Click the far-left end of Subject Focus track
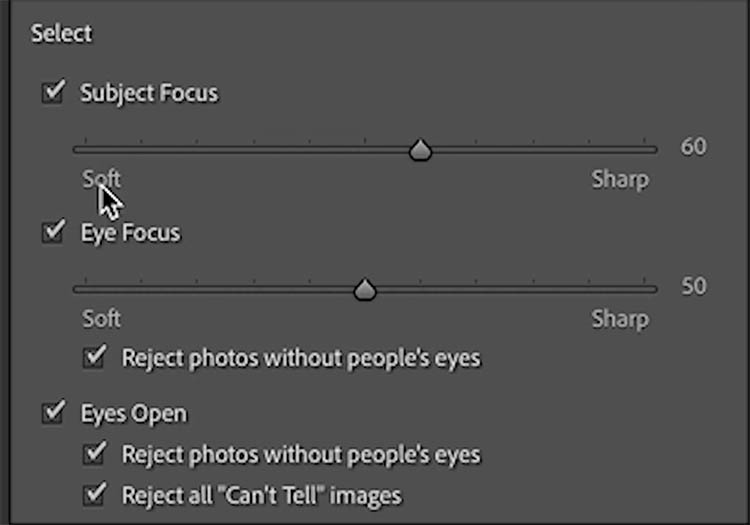750x525 pixels. [x=76, y=150]
